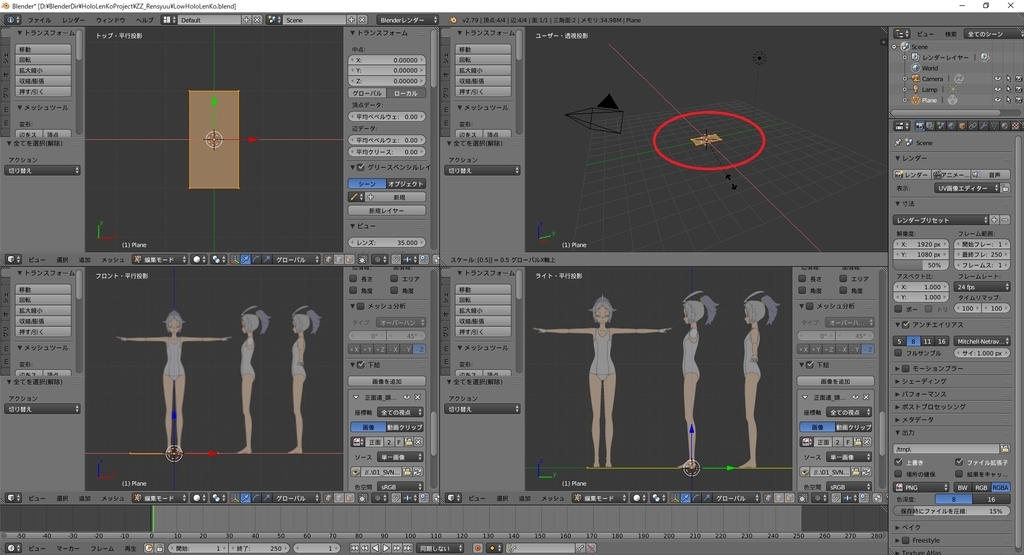The image size is (1024, 555).
Task: Click the render camera icon for Camera
Action: click(1017, 78)
